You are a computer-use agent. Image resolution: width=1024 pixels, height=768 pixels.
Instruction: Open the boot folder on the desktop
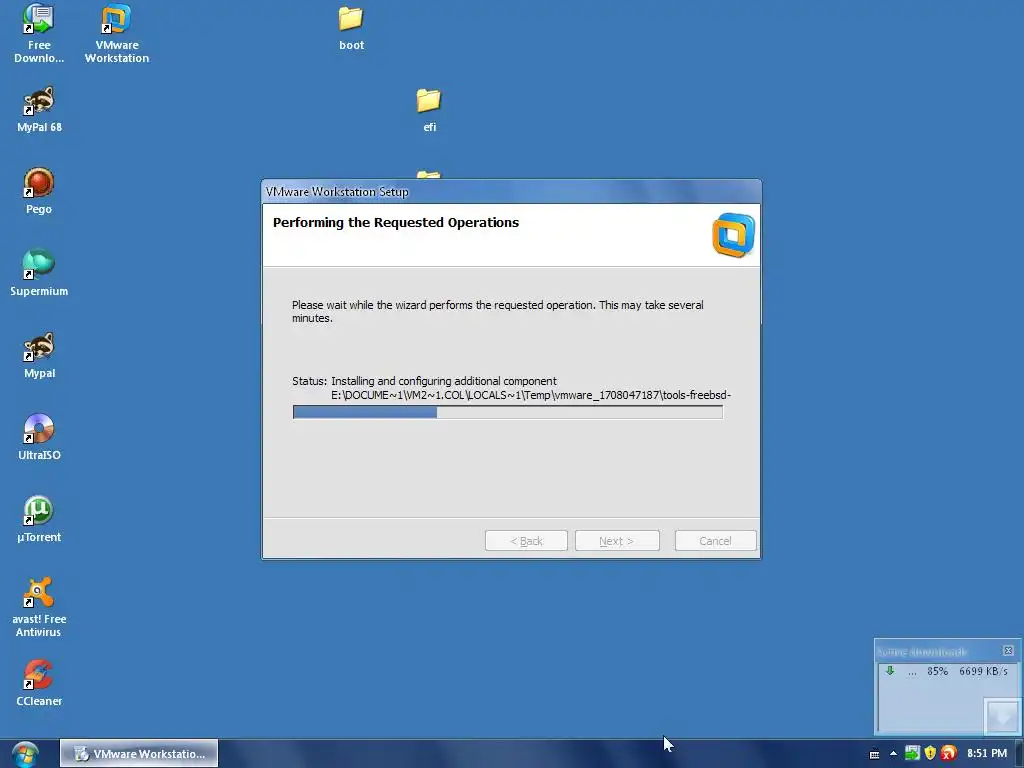(x=351, y=28)
